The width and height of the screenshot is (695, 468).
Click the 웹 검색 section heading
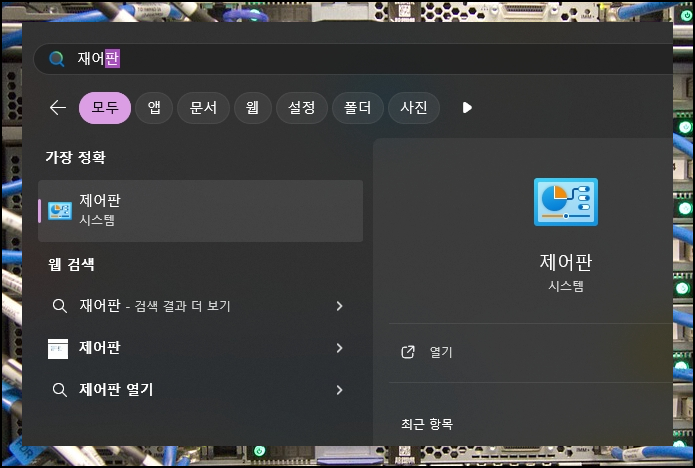click(x=71, y=264)
